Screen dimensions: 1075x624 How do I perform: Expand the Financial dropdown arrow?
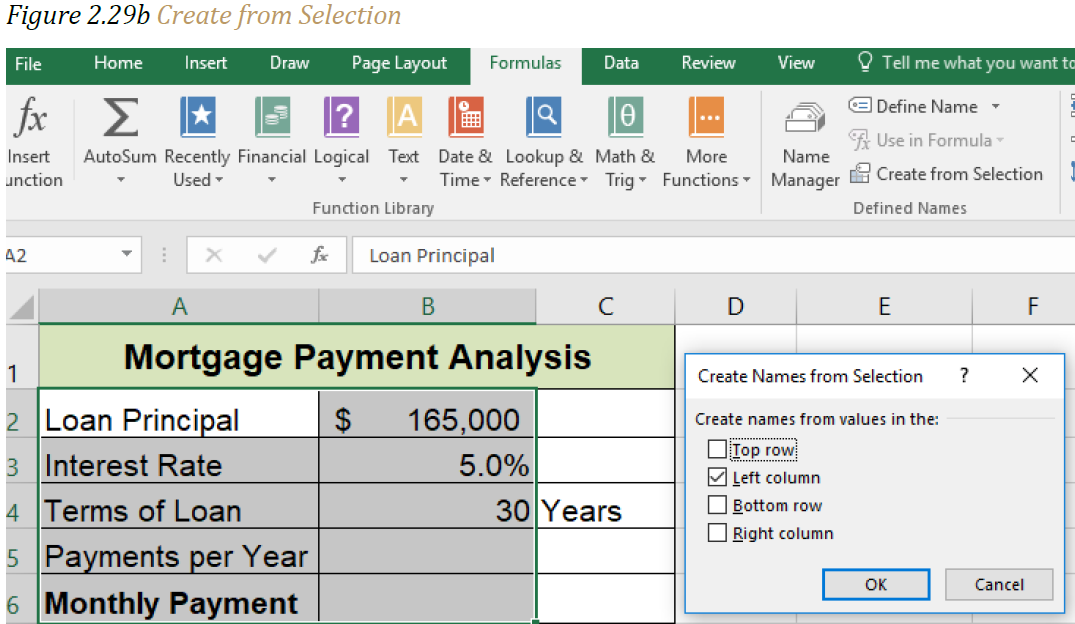click(x=271, y=180)
